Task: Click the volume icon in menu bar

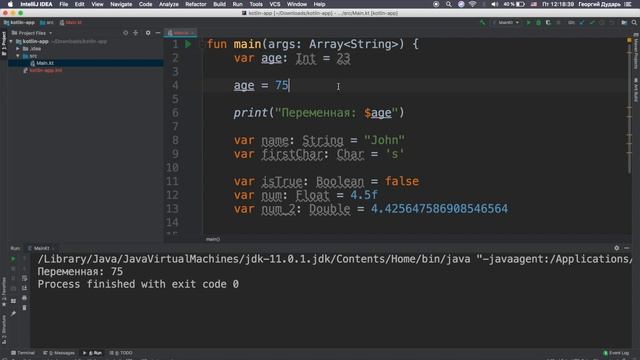Action: click(x=494, y=4)
